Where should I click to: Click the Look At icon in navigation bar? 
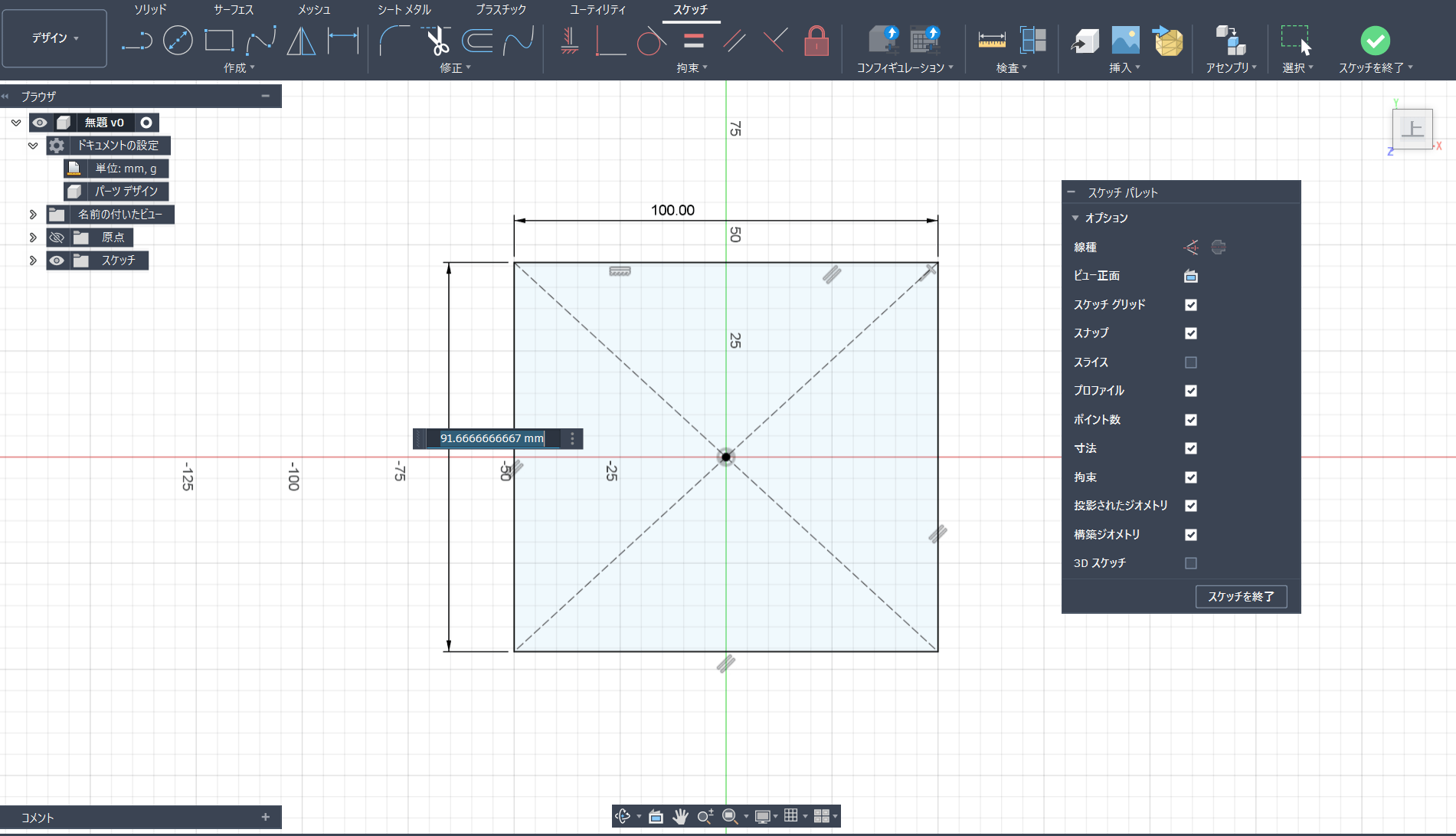(x=656, y=816)
